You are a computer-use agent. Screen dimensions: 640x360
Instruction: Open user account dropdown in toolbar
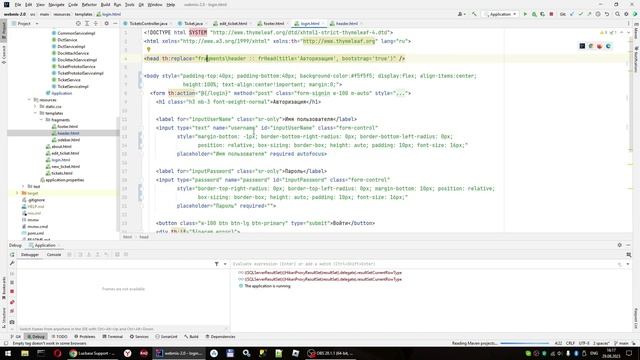pyautogui.click(x=461, y=14)
